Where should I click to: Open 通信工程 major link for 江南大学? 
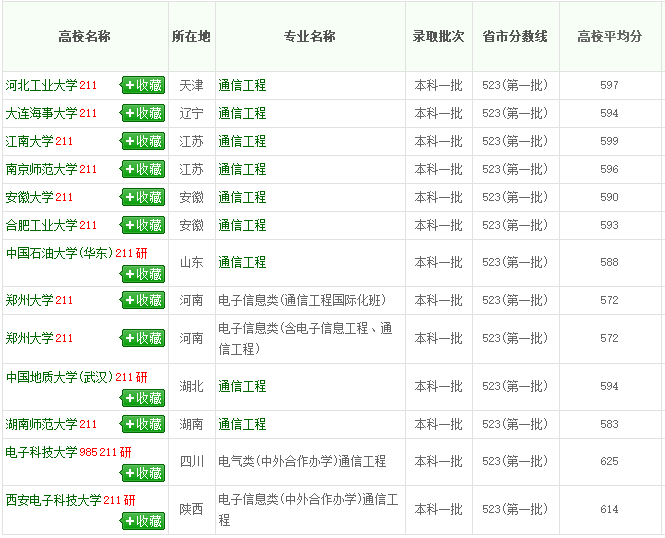tap(242, 141)
